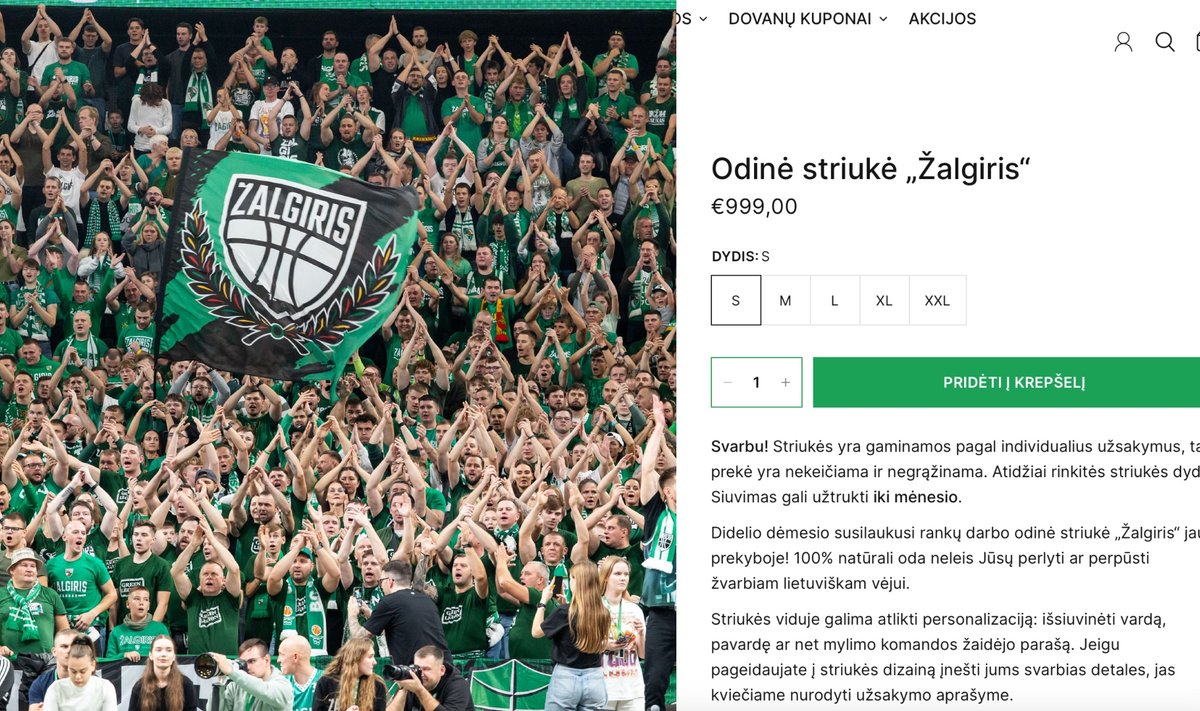Choose size L option
This screenshot has height=711, width=1200.
834,300
